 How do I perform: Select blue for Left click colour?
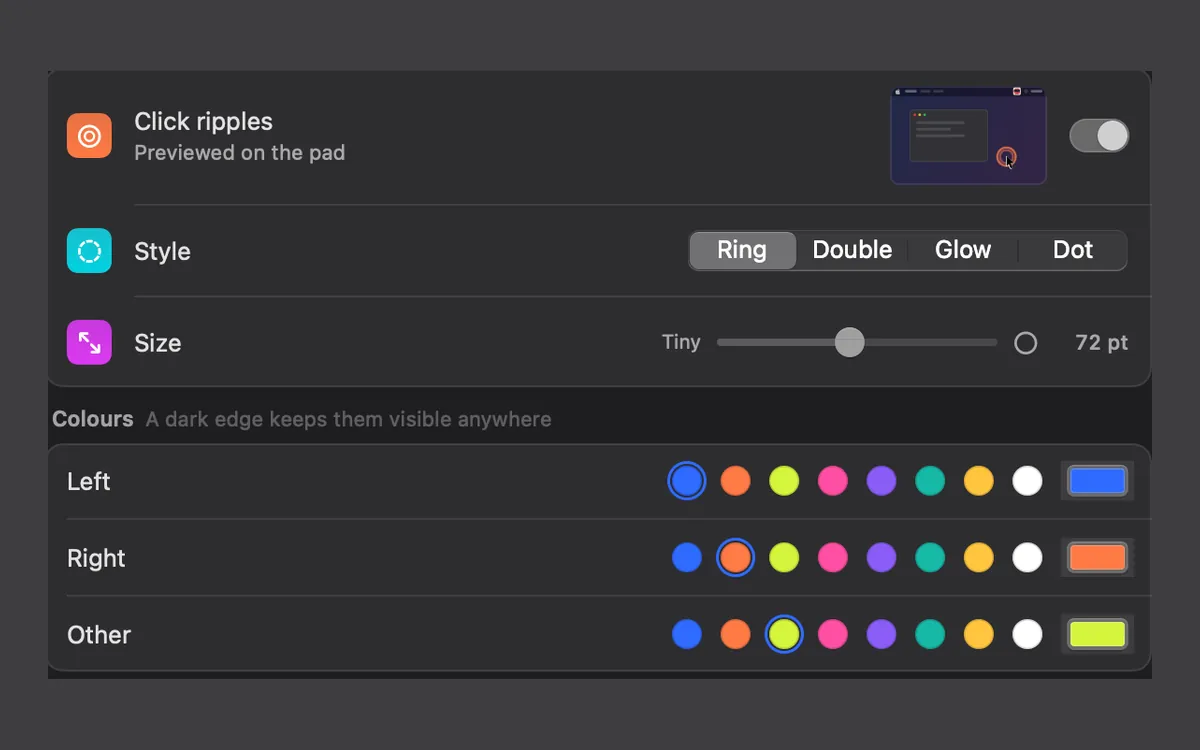point(687,481)
